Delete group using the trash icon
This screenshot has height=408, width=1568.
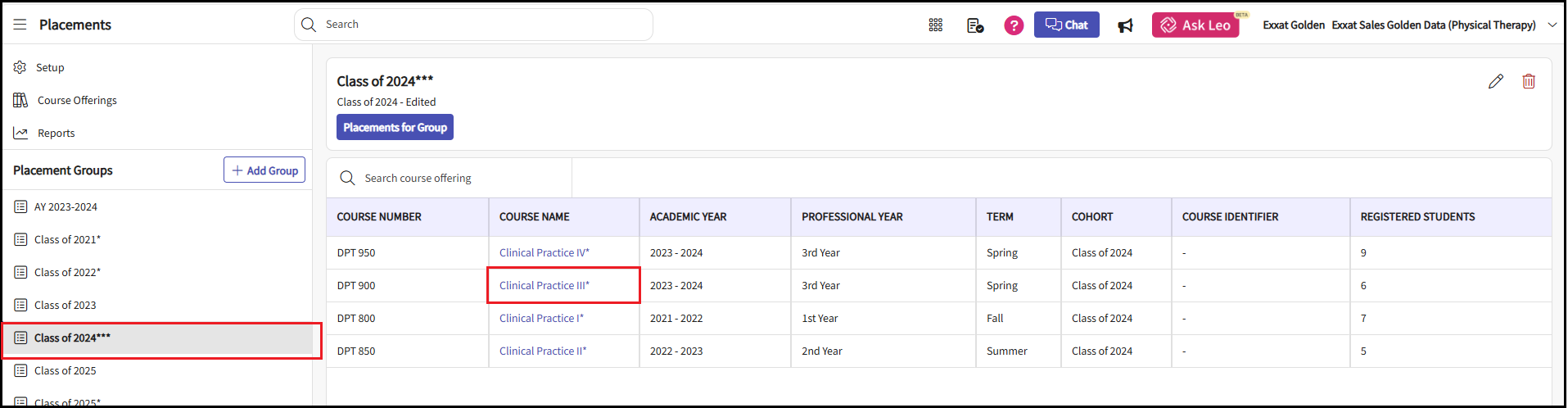point(1528,81)
